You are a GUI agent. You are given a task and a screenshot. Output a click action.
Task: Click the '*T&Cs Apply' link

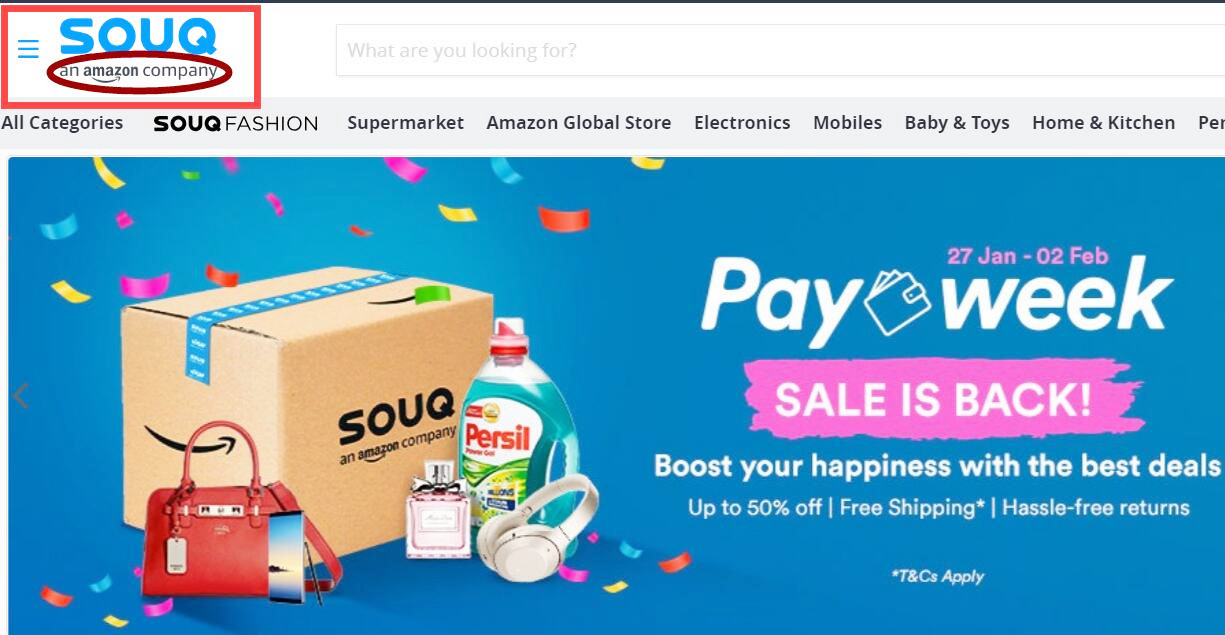pyautogui.click(x=937, y=576)
